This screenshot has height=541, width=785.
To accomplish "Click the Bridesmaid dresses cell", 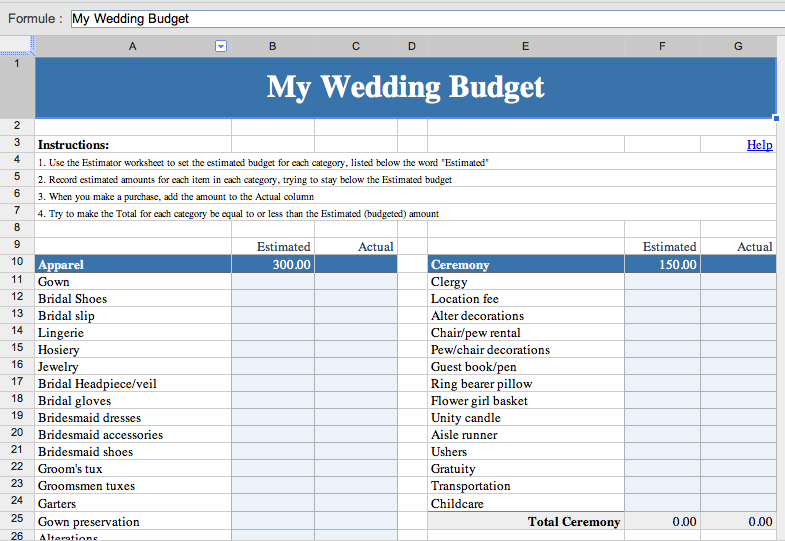I will 133,418.
